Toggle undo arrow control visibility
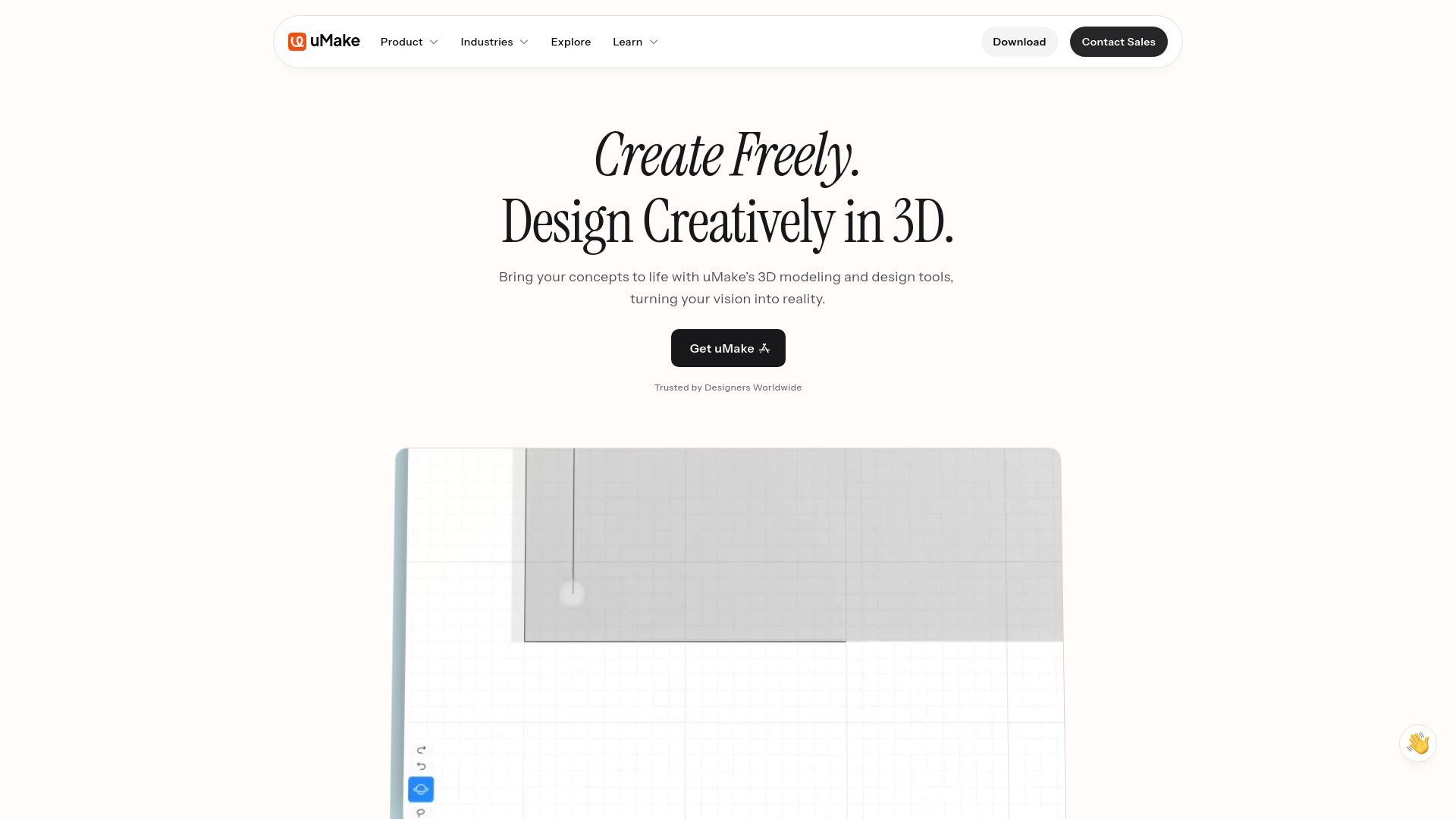 coord(420,765)
